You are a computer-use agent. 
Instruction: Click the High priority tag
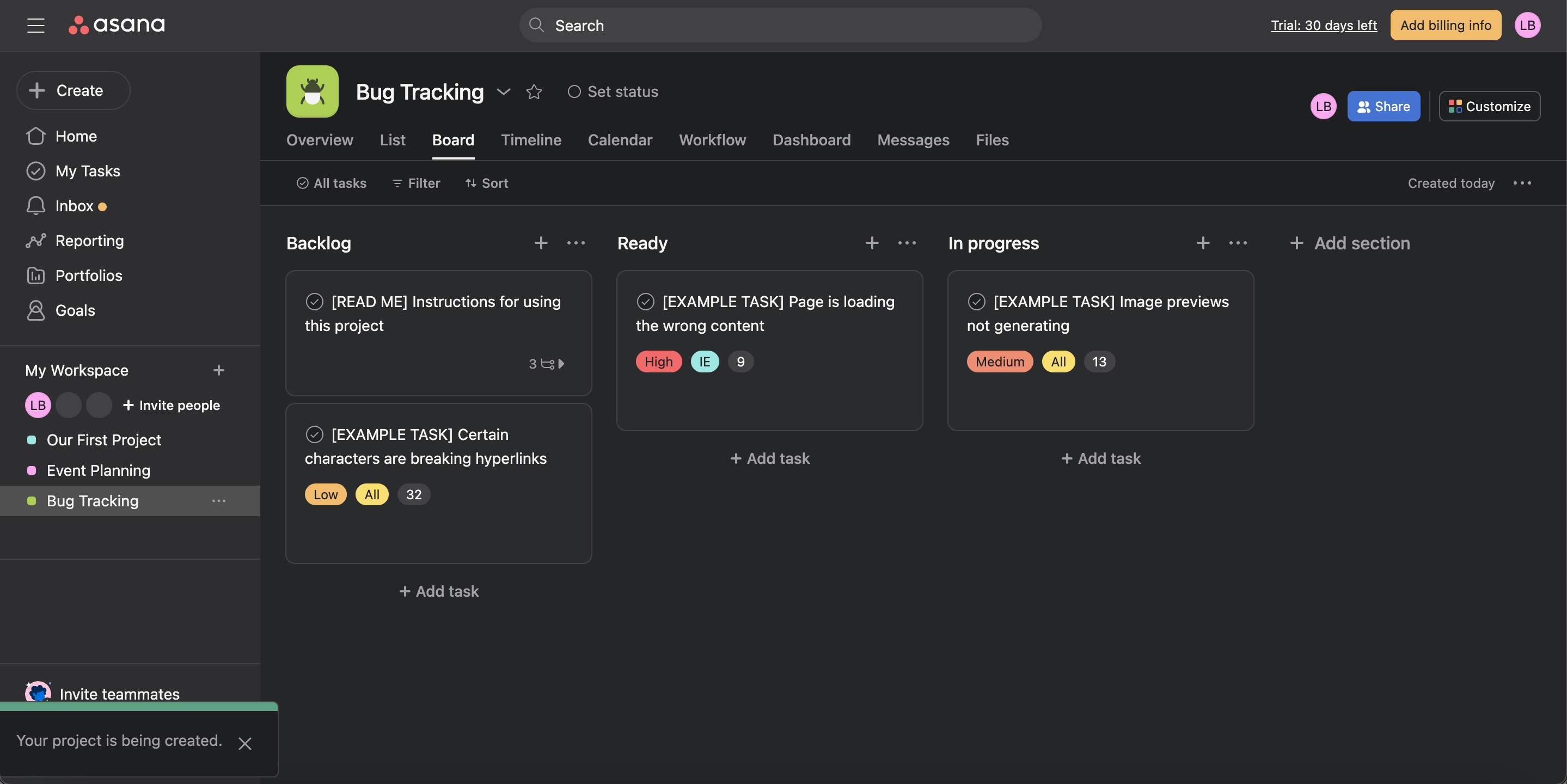[658, 362]
